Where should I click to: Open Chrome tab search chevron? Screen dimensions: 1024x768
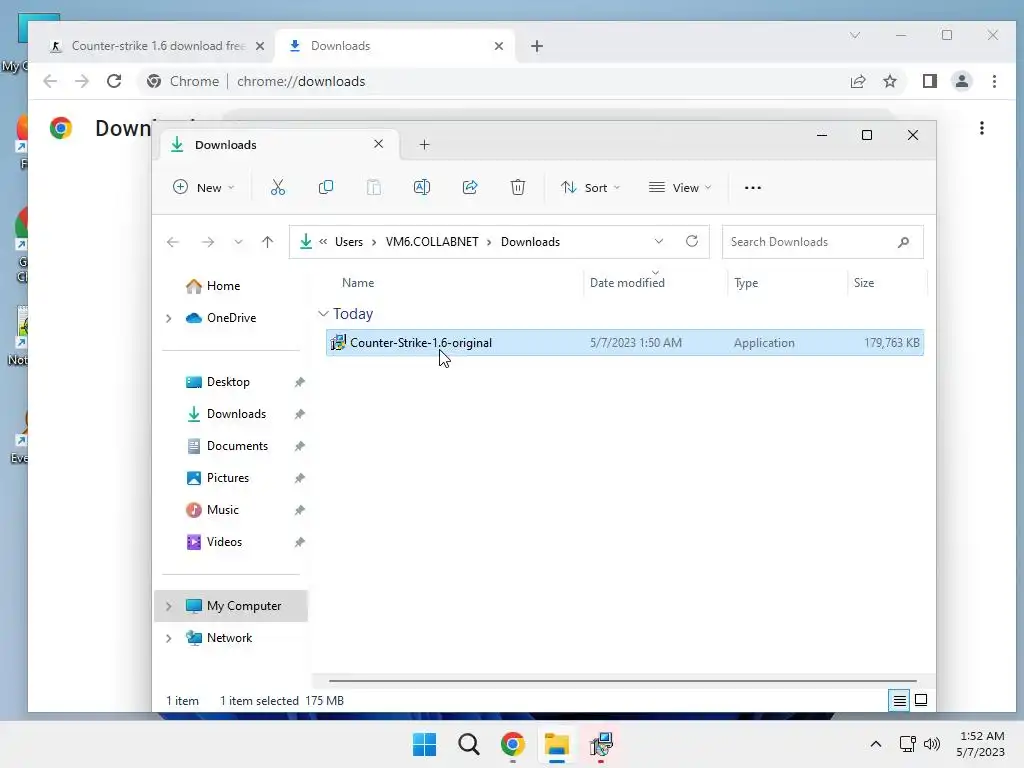point(855,35)
